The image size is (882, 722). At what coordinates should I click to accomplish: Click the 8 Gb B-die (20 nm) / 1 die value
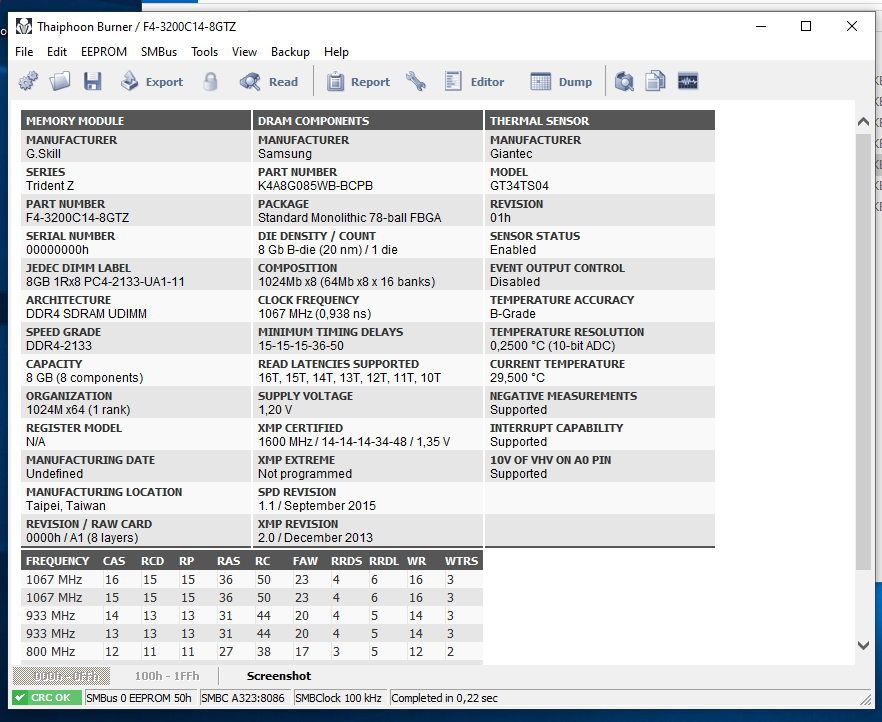pos(328,250)
